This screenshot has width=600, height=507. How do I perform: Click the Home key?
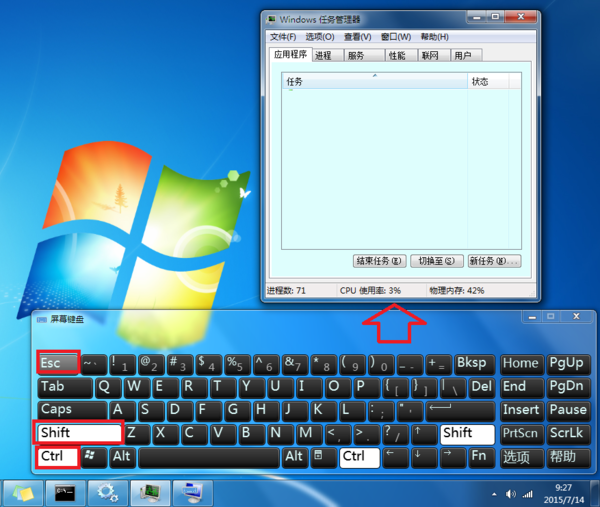(522, 364)
